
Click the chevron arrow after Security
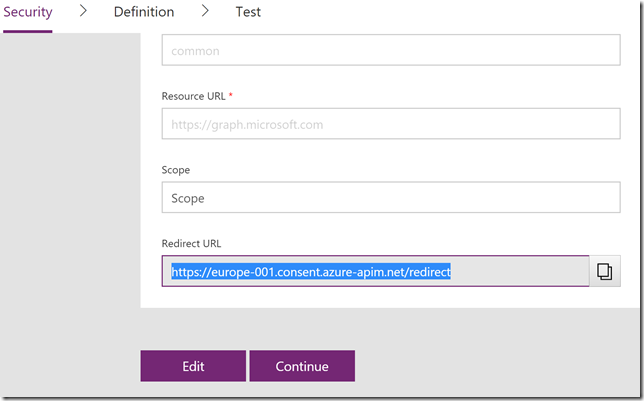[x=83, y=11]
